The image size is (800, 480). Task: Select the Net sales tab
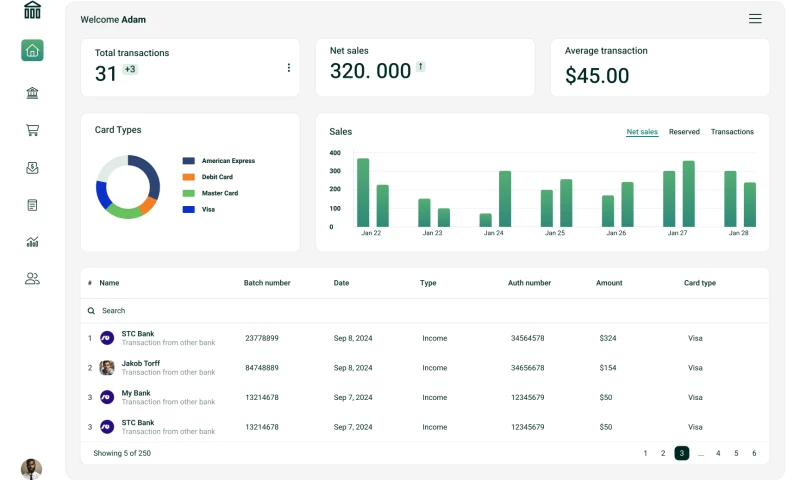coord(642,132)
